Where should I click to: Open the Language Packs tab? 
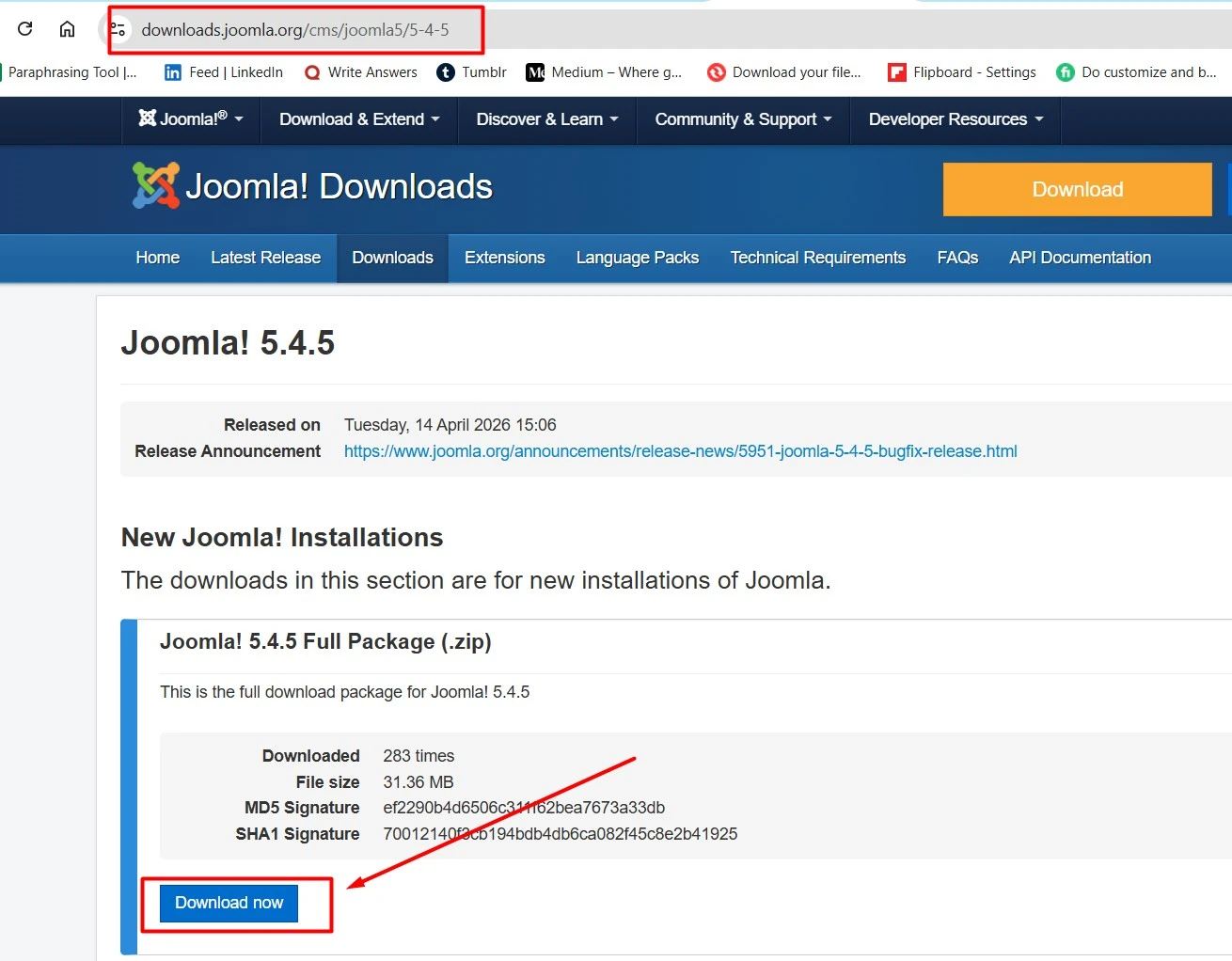click(637, 258)
